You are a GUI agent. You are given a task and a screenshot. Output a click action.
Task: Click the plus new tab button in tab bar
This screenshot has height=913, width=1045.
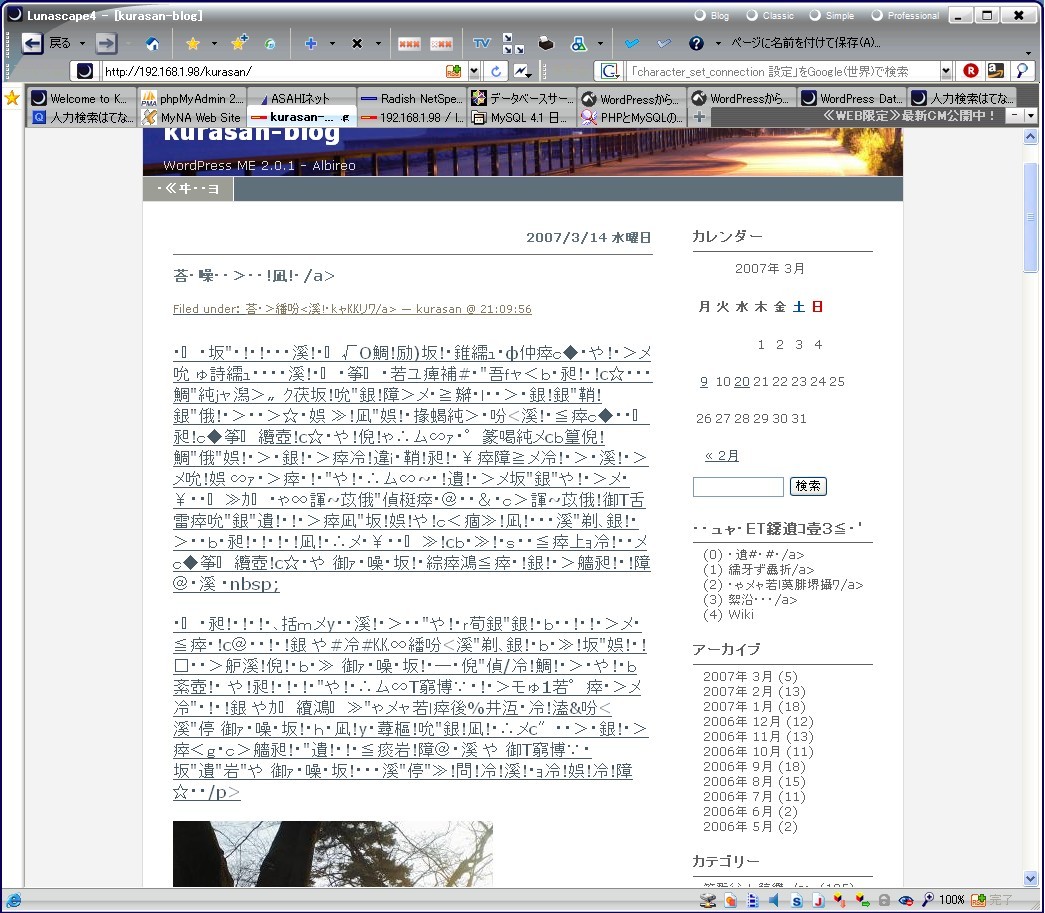pos(698,117)
